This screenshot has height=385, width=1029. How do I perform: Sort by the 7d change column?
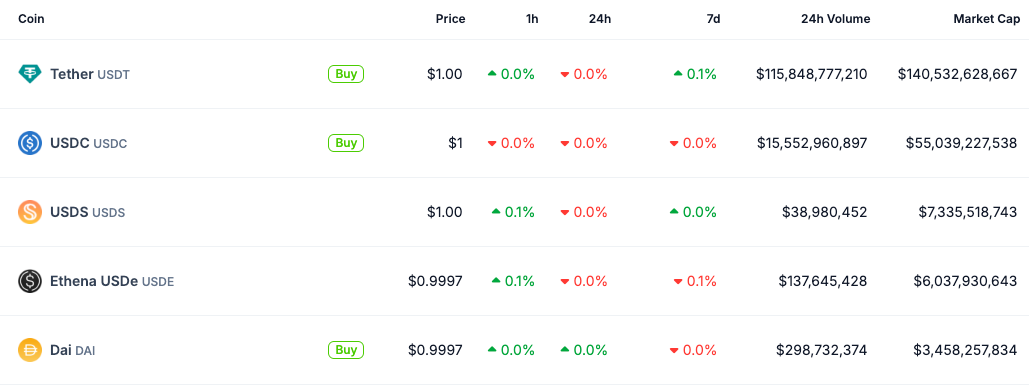click(713, 19)
